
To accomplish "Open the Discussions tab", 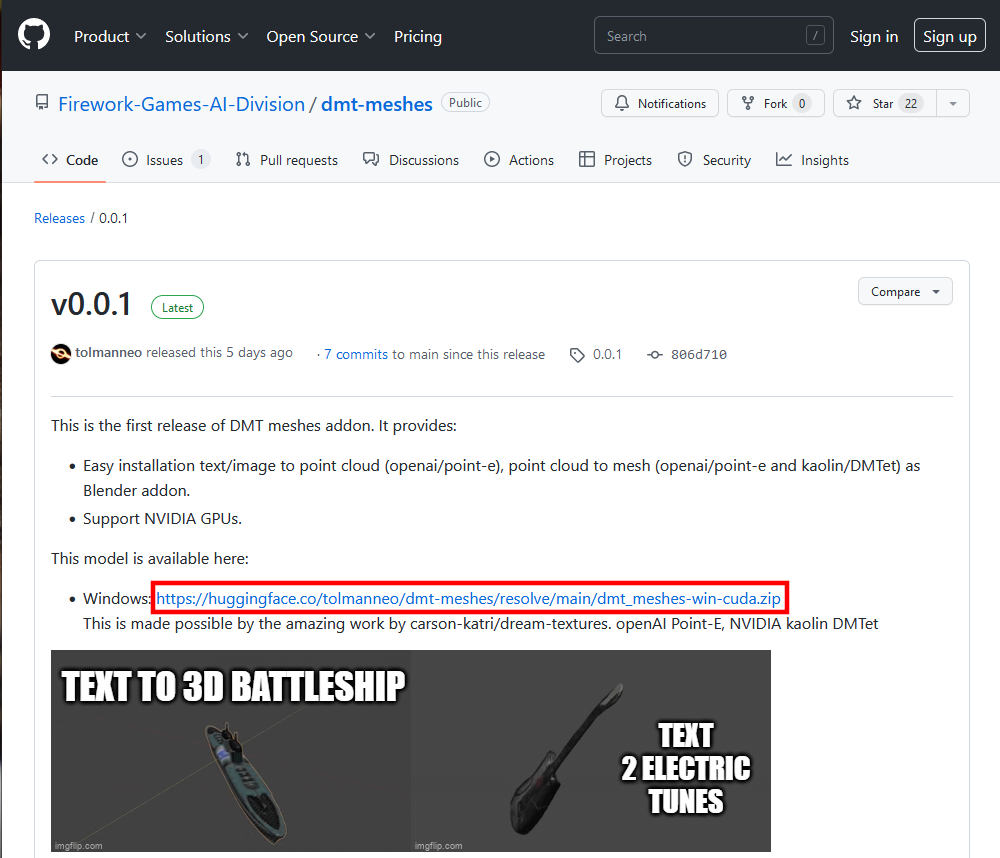I will pyautogui.click(x=411, y=160).
